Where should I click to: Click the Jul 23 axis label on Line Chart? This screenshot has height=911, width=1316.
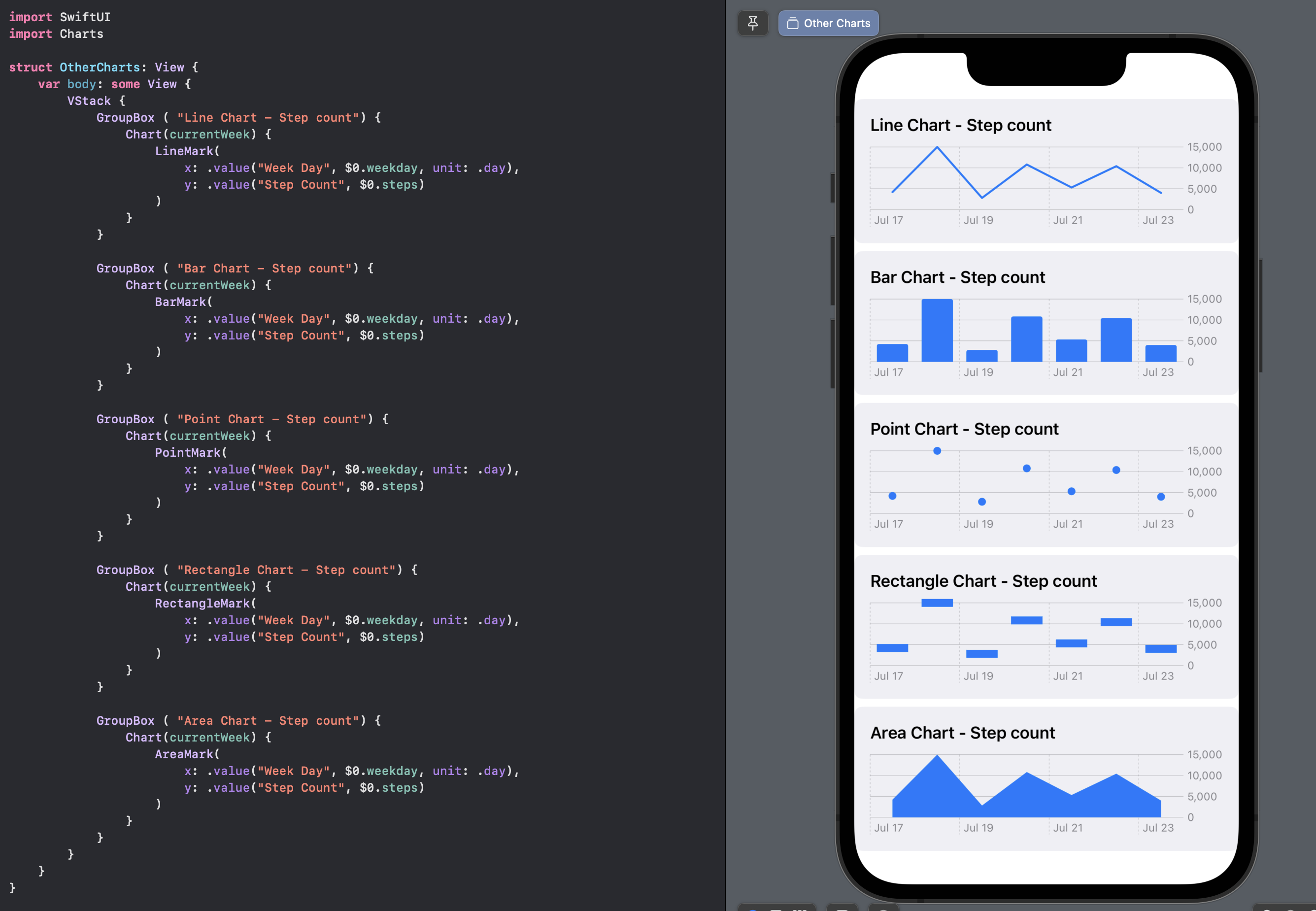point(1158,220)
